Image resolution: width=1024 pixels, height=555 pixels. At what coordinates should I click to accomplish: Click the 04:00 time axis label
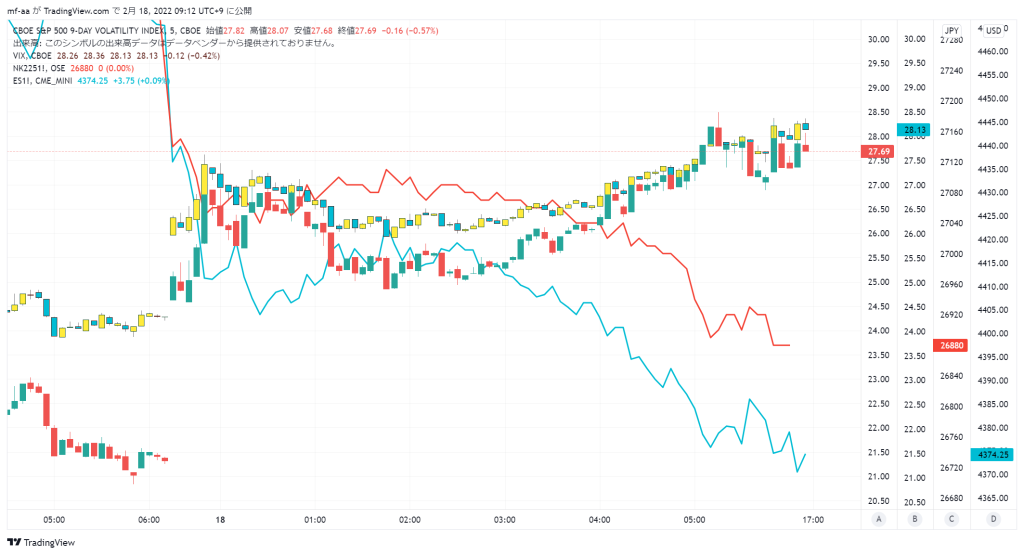pyautogui.click(x=600, y=520)
